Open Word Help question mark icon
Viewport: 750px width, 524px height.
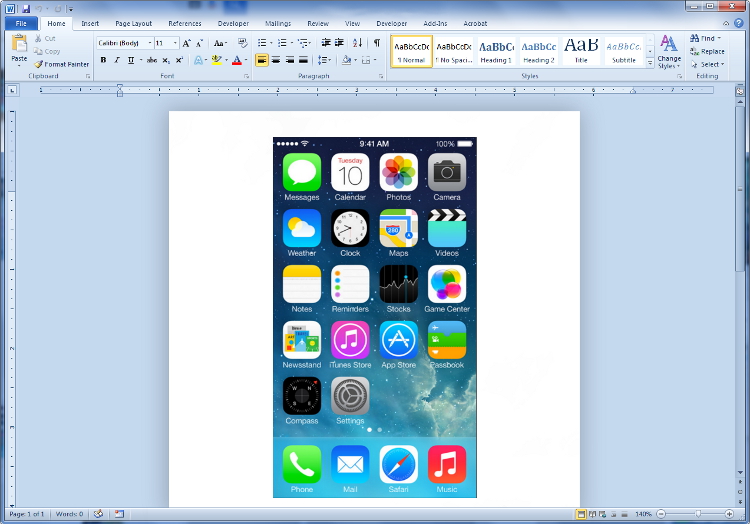(739, 23)
